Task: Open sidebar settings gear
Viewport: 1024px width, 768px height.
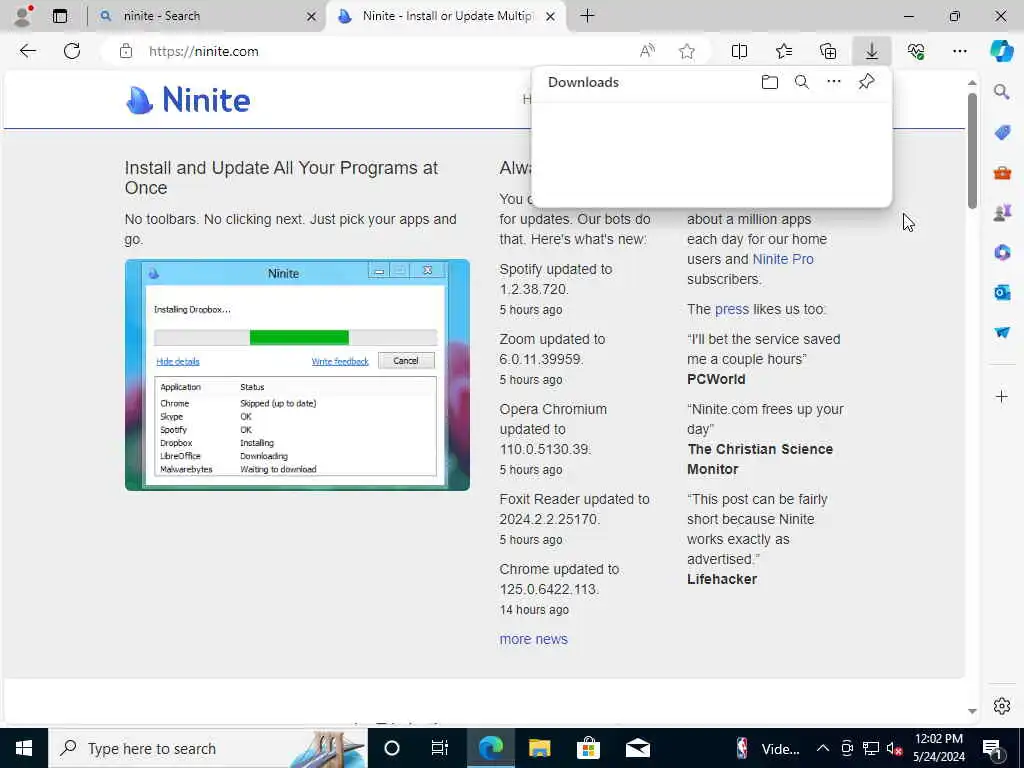Action: (1001, 706)
